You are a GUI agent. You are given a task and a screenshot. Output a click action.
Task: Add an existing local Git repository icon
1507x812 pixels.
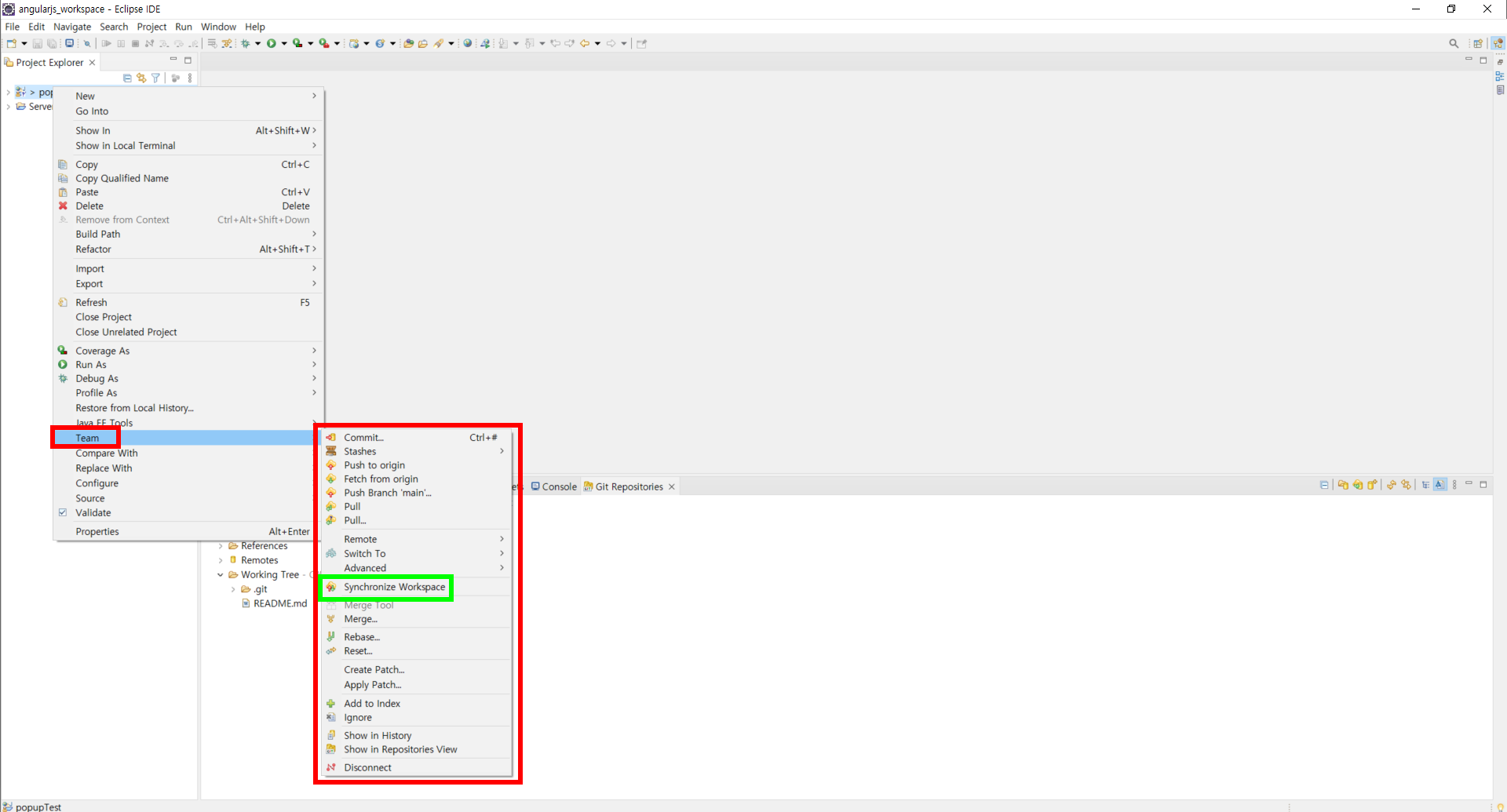point(1343,485)
